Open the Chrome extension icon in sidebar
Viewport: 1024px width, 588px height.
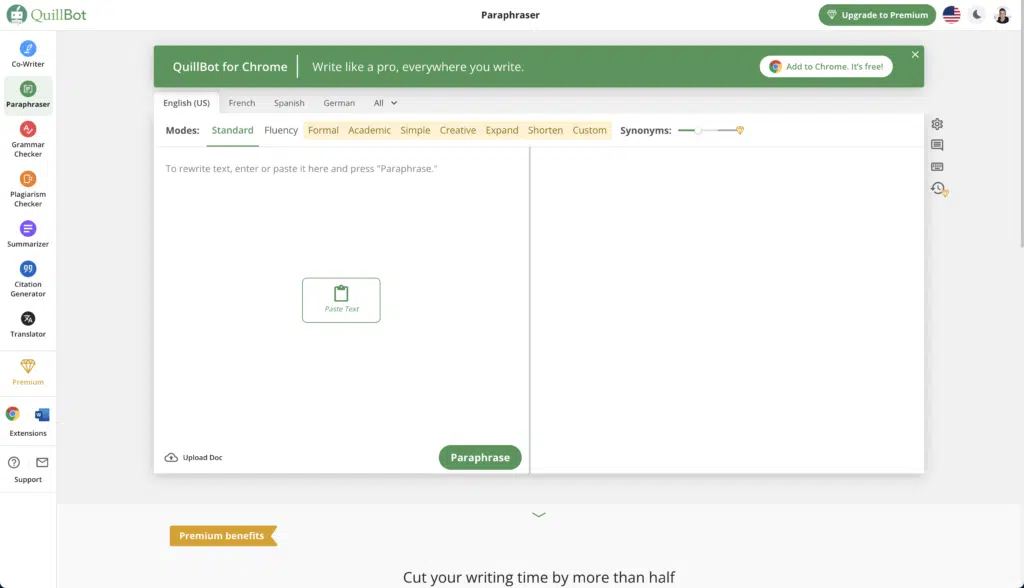tap(12, 414)
